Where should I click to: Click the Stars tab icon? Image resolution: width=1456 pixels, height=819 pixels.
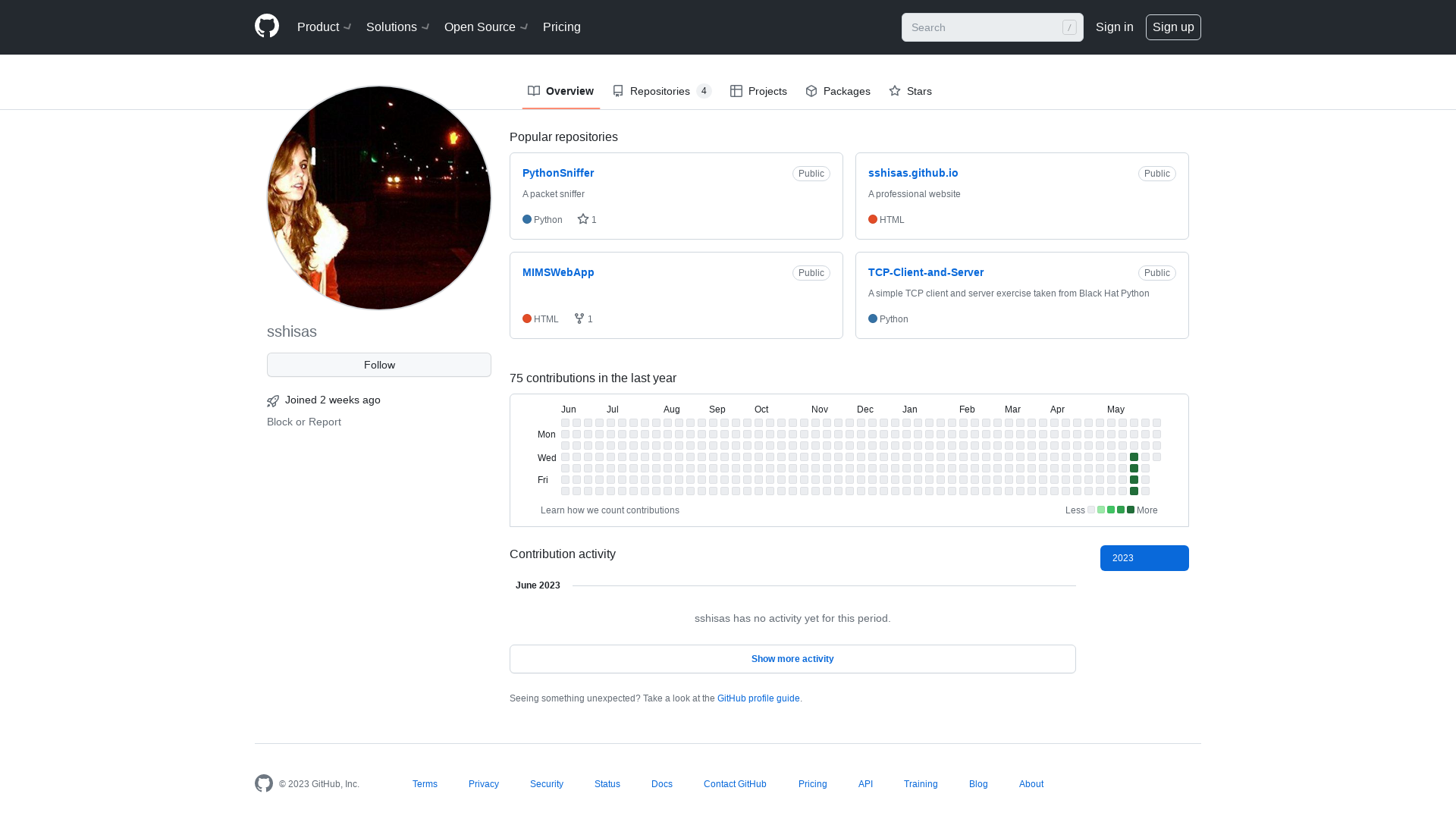[x=895, y=91]
